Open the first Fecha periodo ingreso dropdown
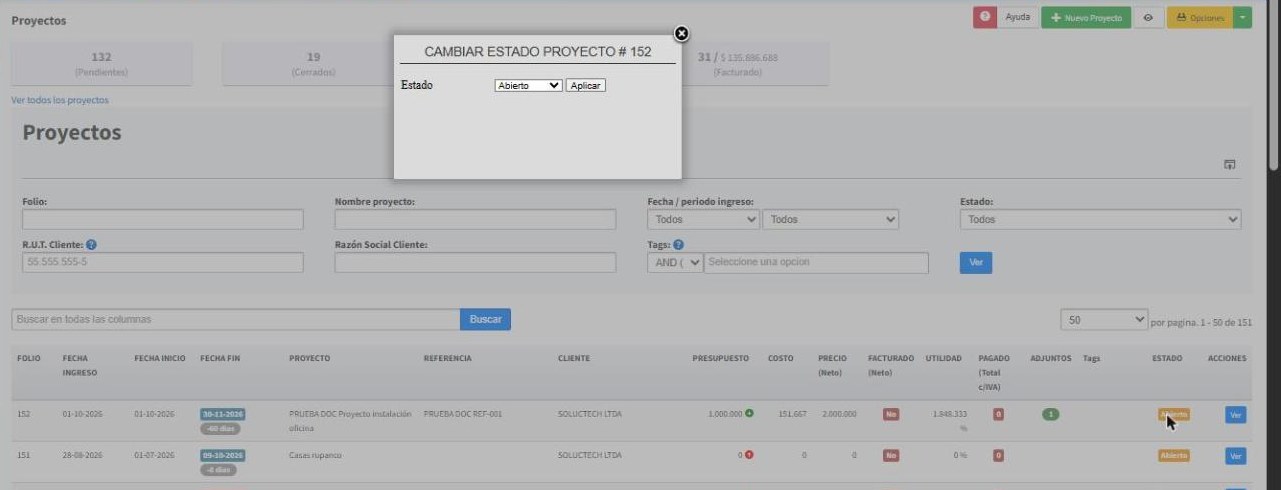1281x490 pixels. pos(703,219)
